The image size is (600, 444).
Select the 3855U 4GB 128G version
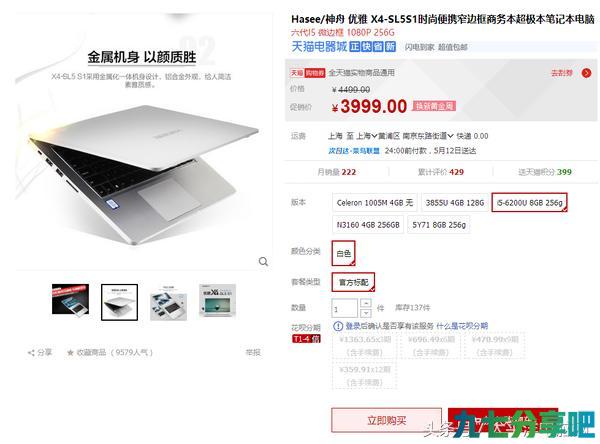(x=455, y=203)
